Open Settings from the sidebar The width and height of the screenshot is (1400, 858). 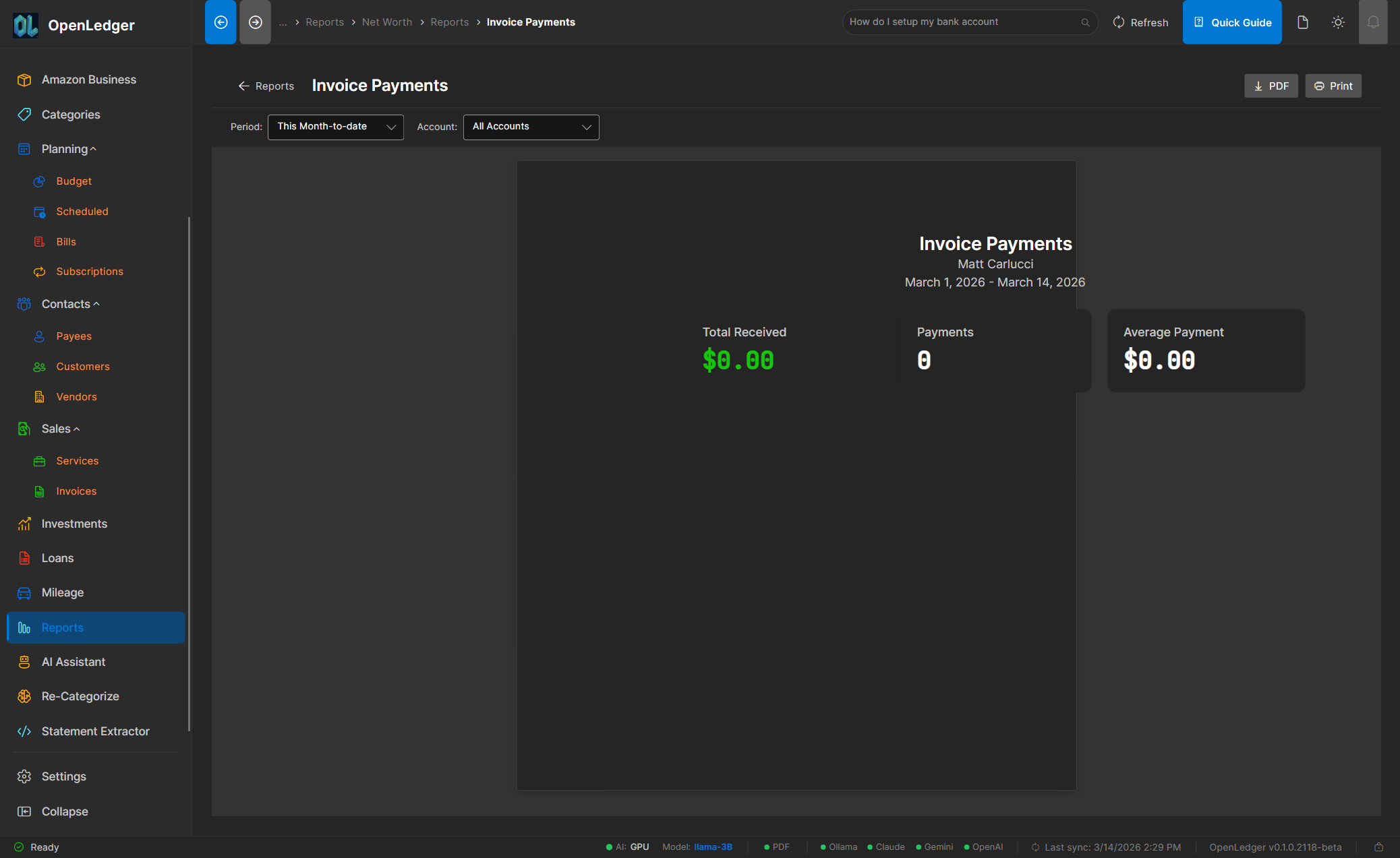[63, 776]
